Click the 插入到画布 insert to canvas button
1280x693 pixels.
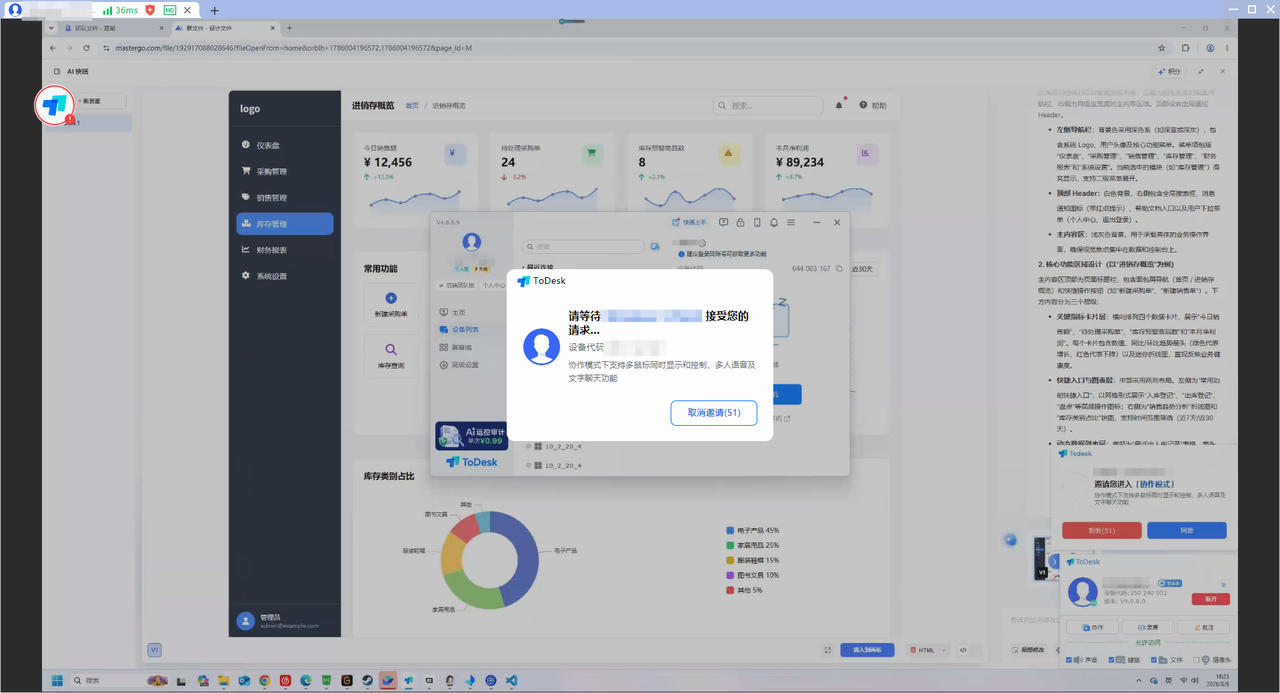click(867, 650)
